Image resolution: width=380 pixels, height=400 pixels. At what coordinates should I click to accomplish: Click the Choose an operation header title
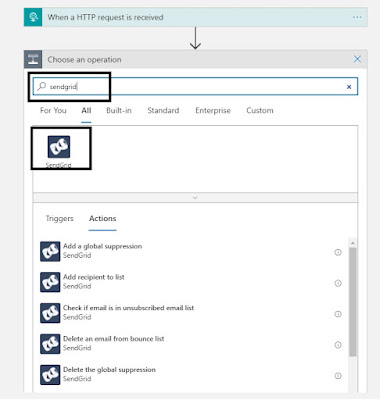[84, 60]
